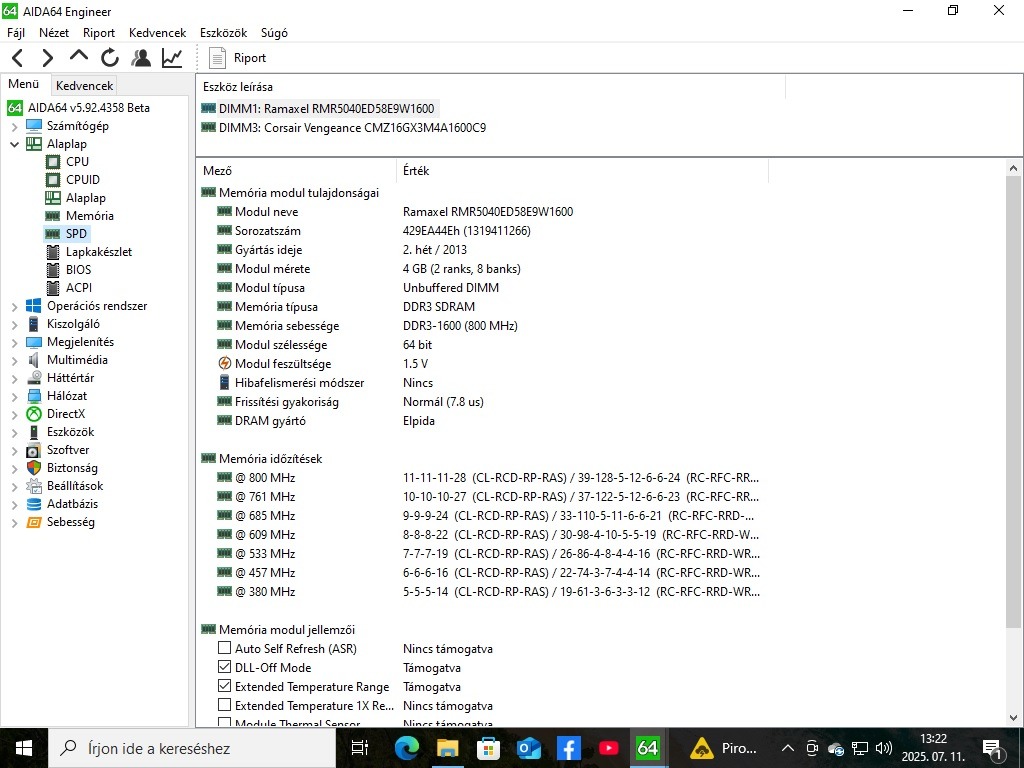Expand the Háttértár tree node

(14, 378)
